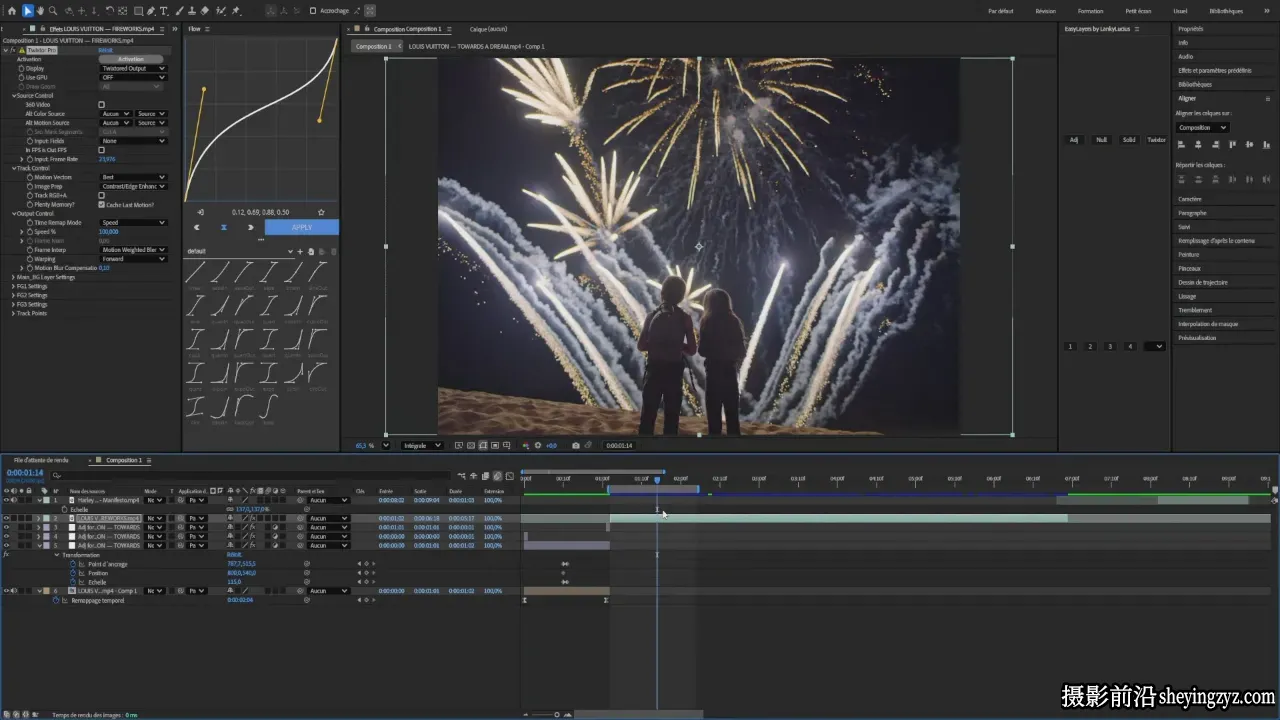This screenshot has height=720, width=1280.
Task: Select the Type text tool
Action: 164,11
